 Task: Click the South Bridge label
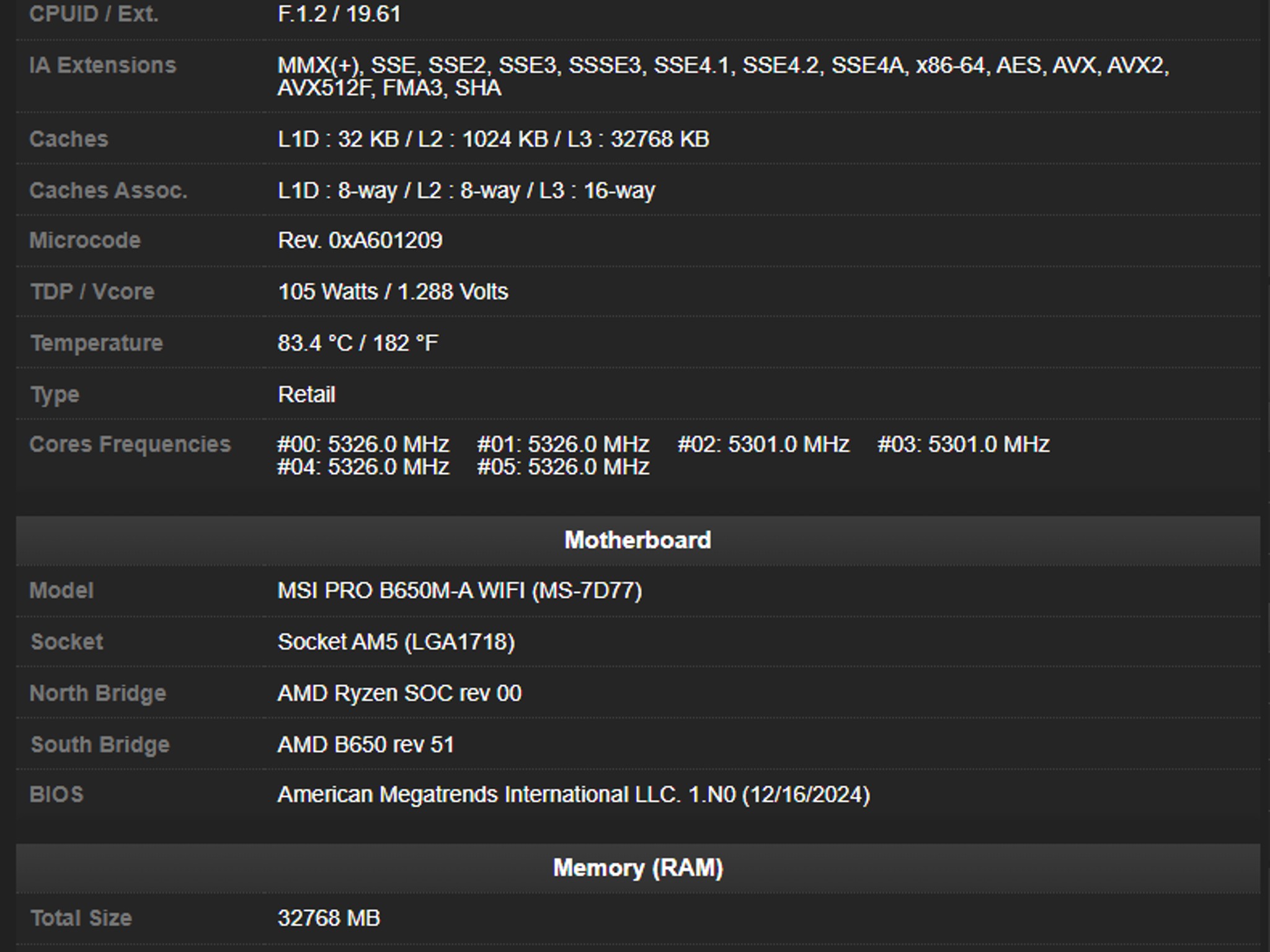coord(100,744)
